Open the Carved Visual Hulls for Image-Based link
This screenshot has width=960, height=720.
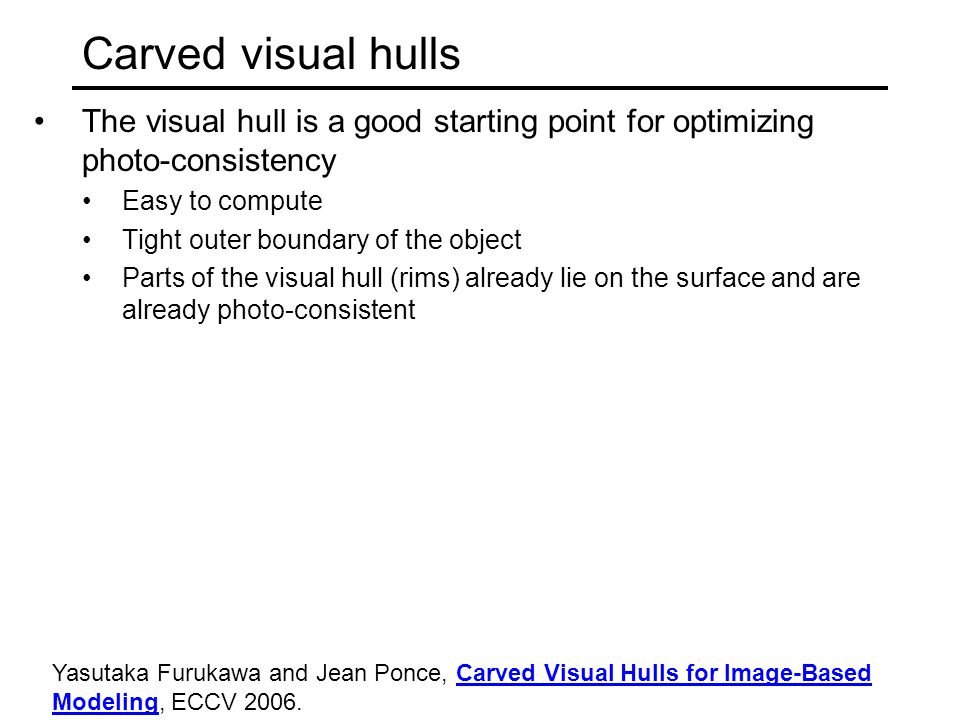point(664,673)
